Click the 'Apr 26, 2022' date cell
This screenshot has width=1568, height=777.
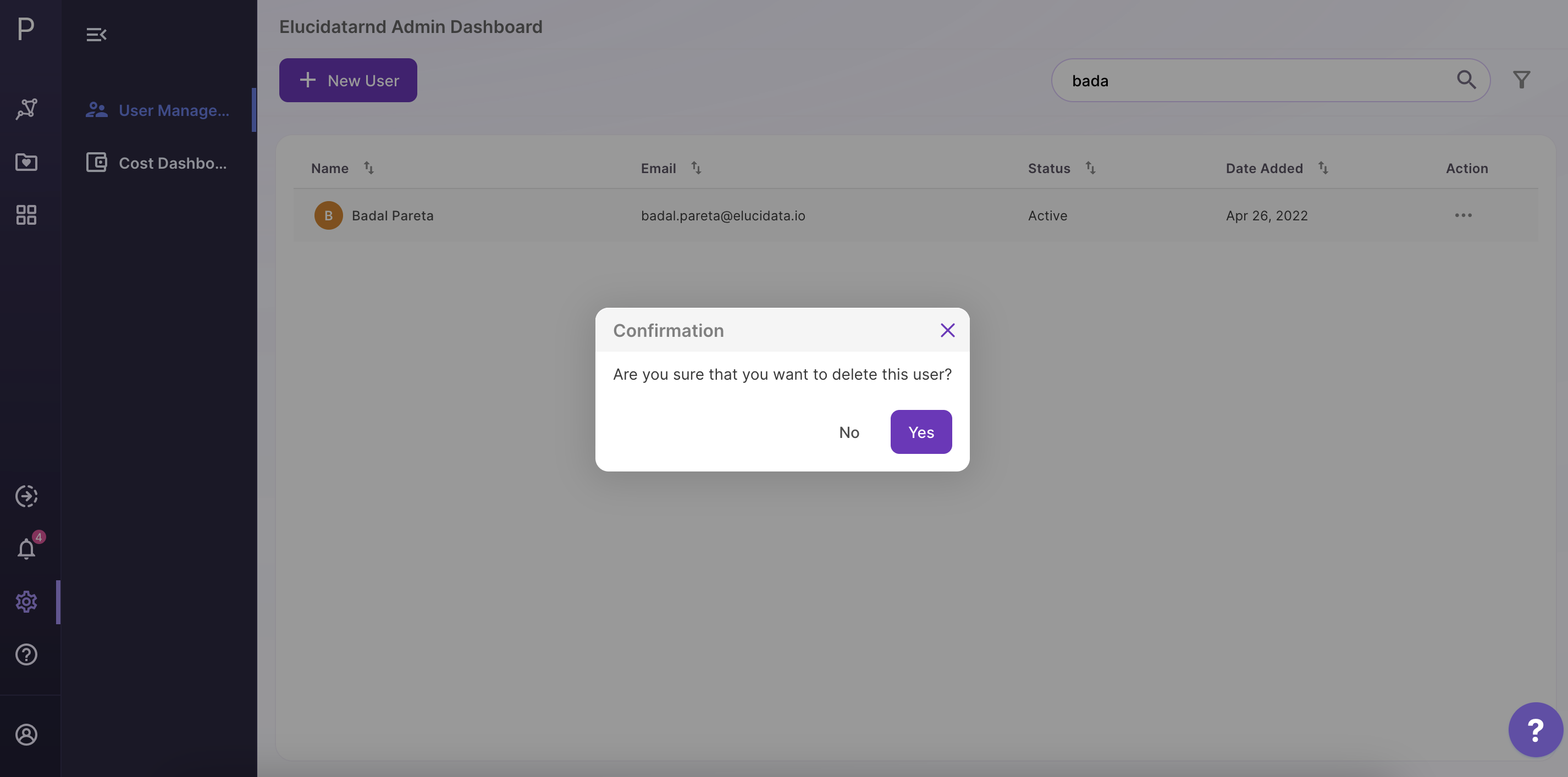(1267, 215)
